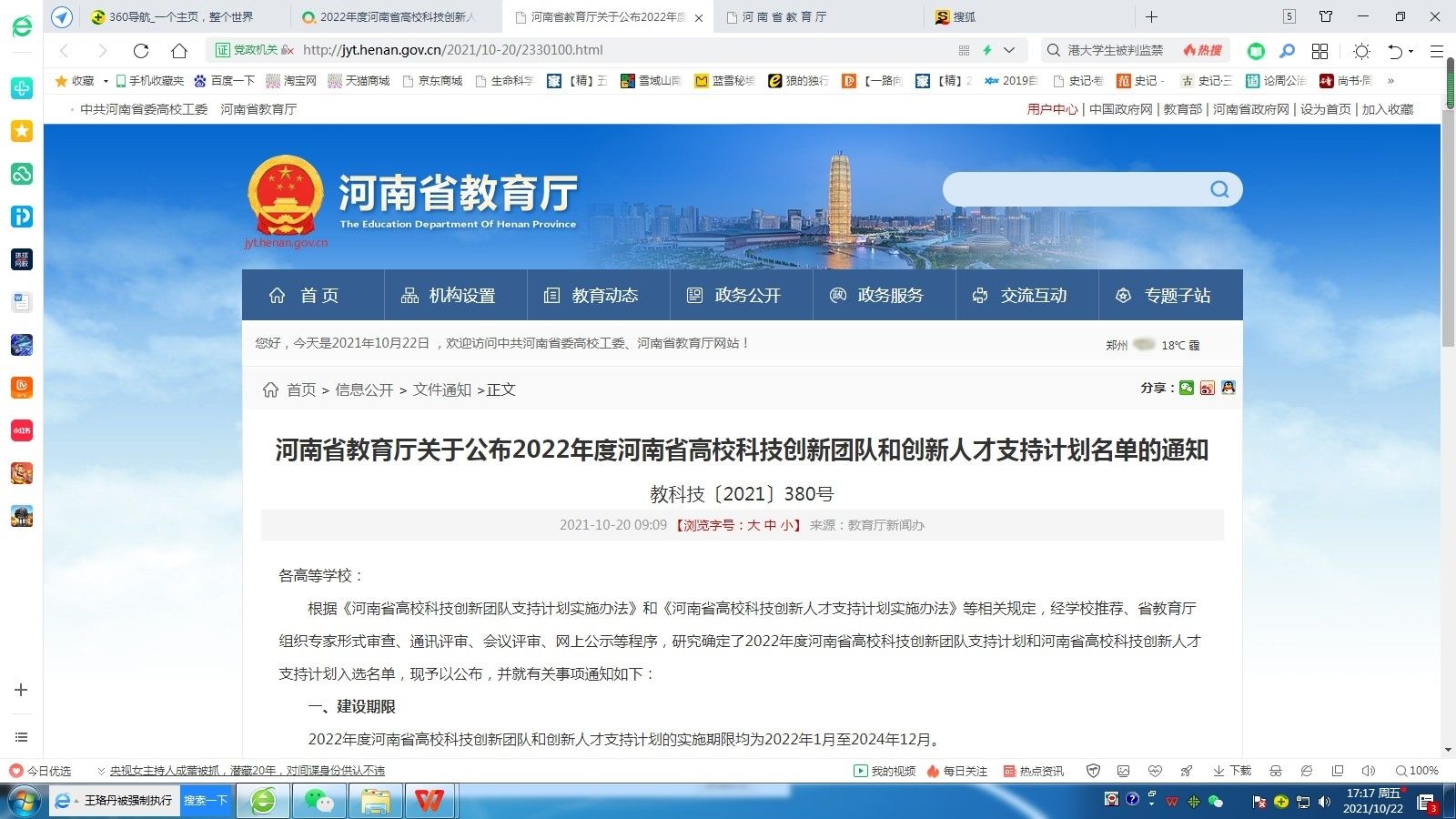The height and width of the screenshot is (819, 1456).
Task: Open the browser app grid icon
Action: [x=1319, y=50]
